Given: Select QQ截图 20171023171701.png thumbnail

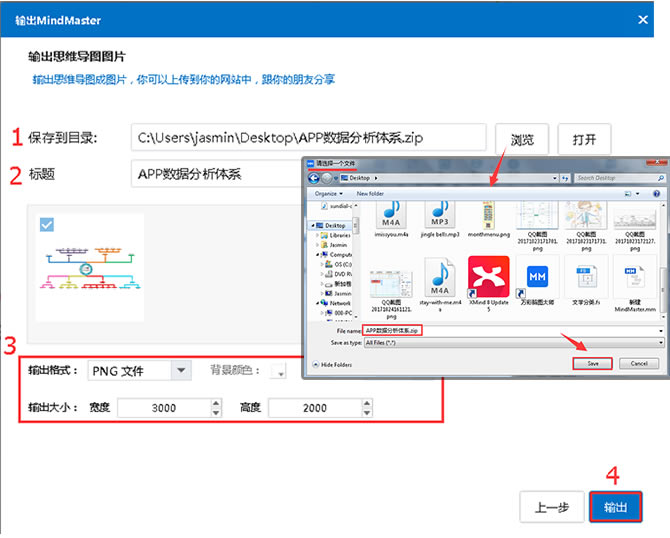Looking at the screenshot, I should (x=537, y=215).
